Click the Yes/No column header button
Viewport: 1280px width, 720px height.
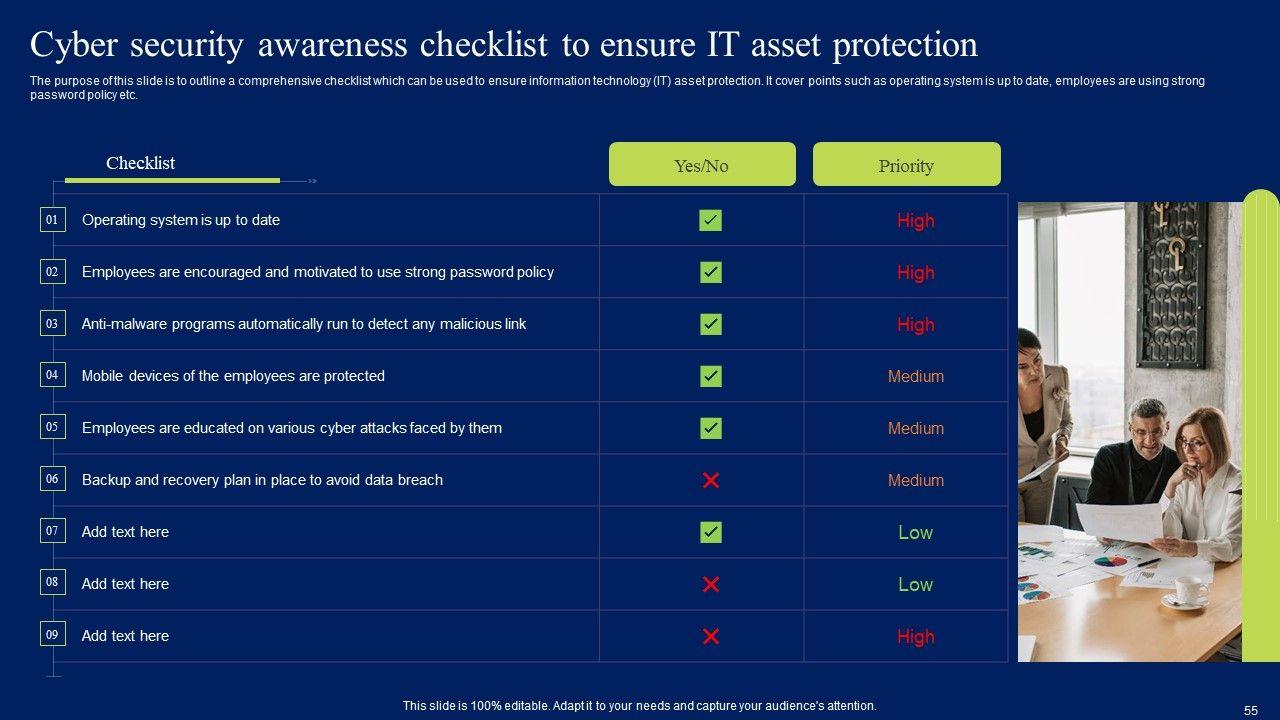click(x=702, y=165)
